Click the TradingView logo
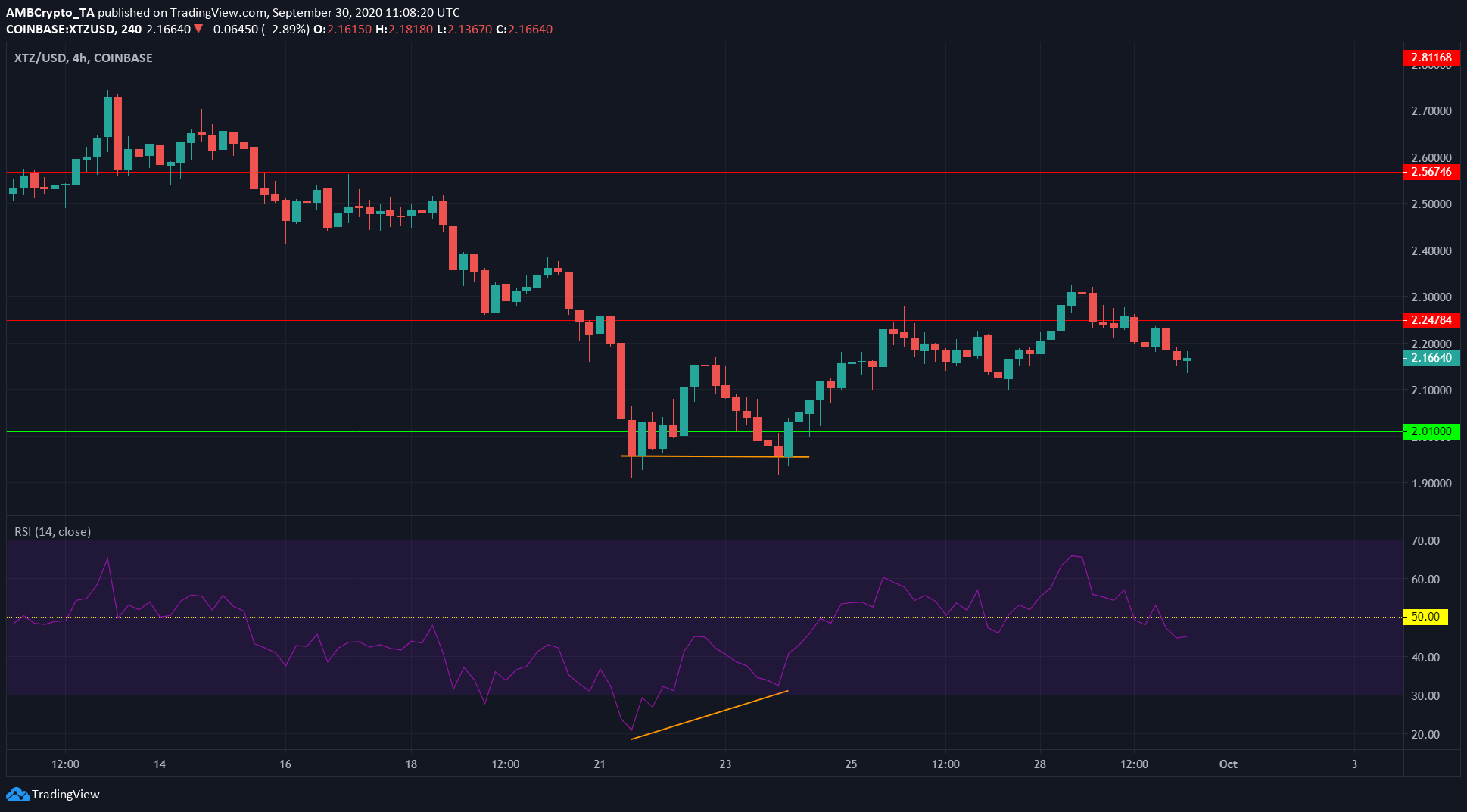 [53, 795]
